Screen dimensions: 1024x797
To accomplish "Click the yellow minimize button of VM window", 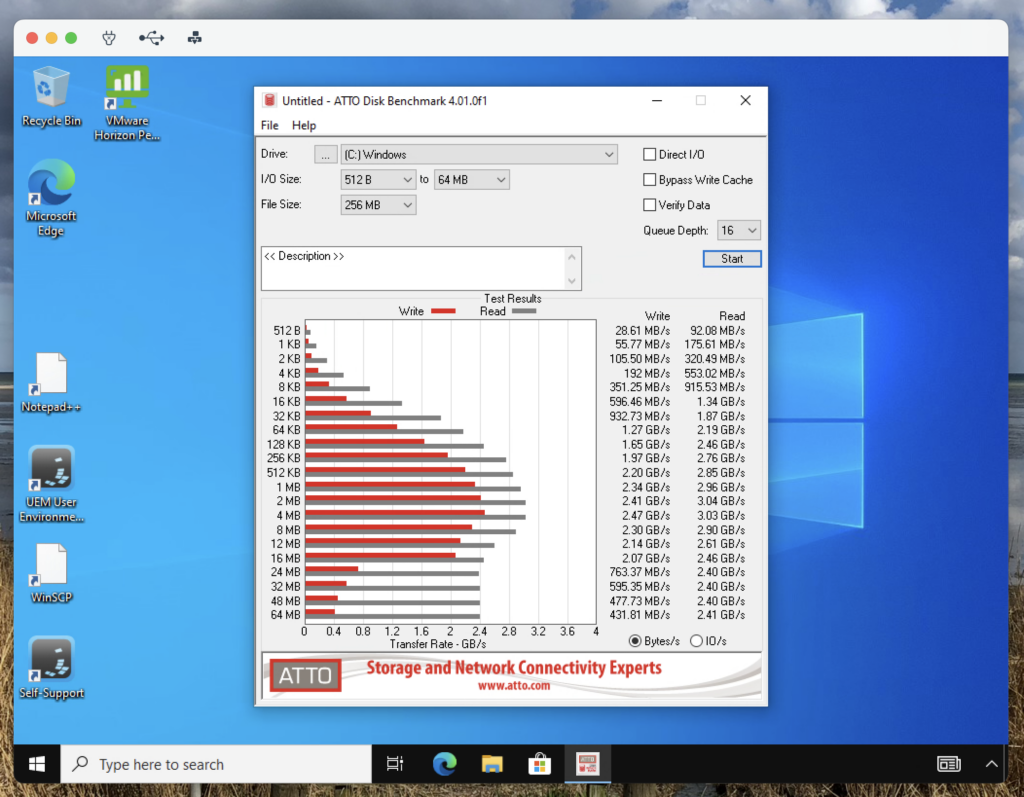I will [x=52, y=38].
